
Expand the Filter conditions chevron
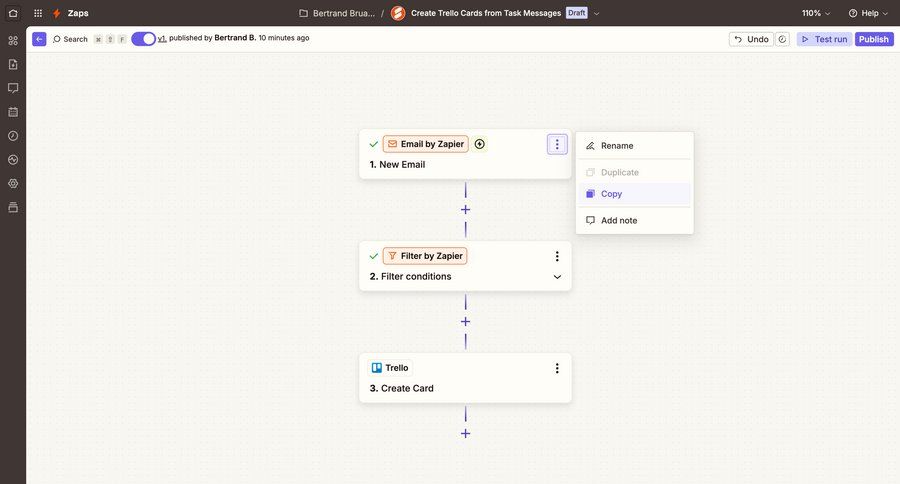tap(557, 277)
